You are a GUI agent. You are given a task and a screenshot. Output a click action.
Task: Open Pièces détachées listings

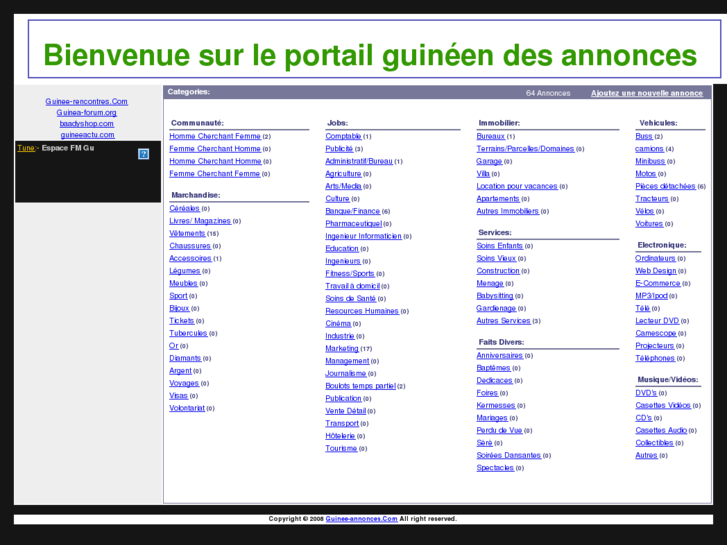coord(665,186)
